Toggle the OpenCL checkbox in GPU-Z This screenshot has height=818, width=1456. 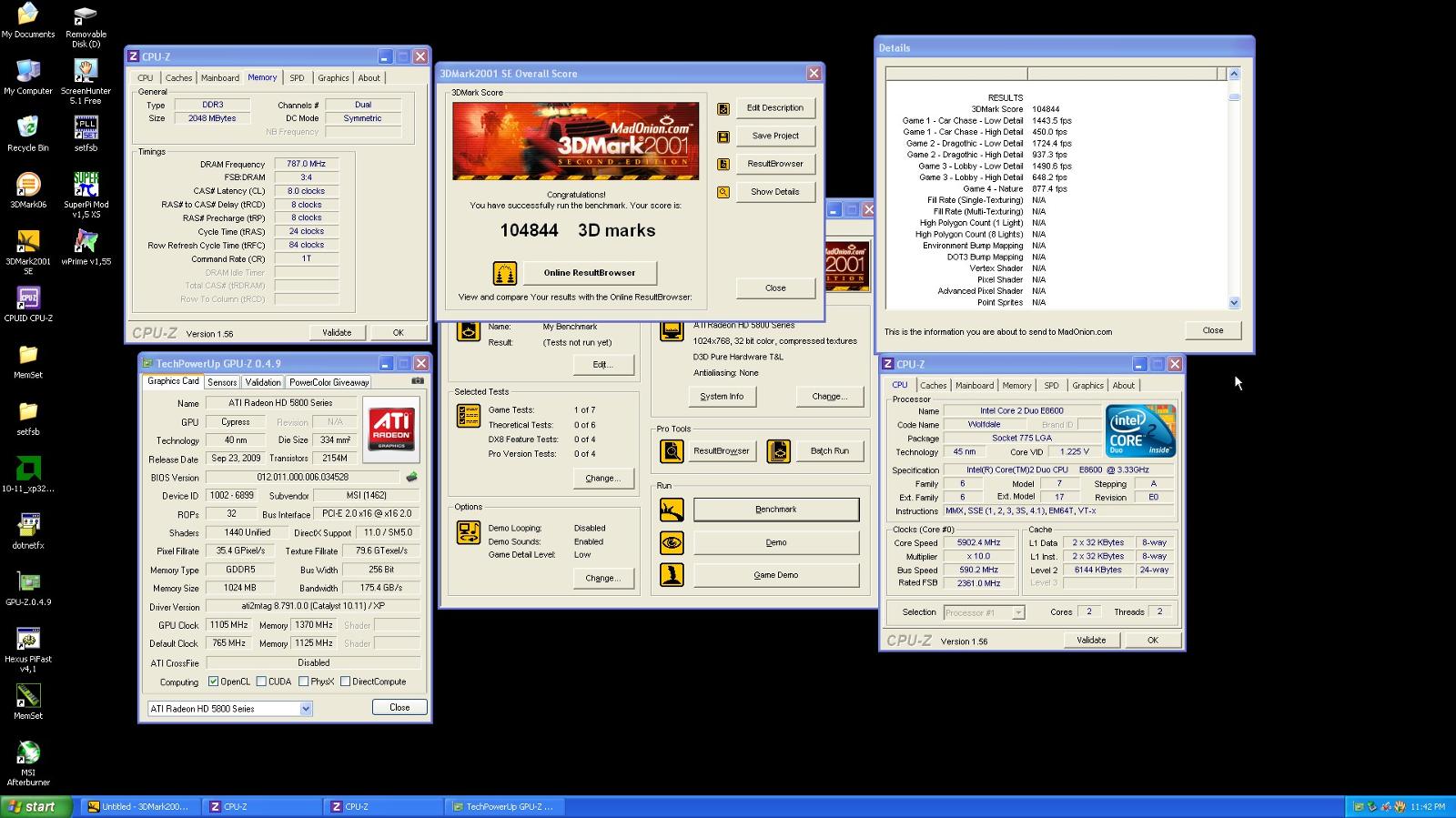pyautogui.click(x=213, y=682)
